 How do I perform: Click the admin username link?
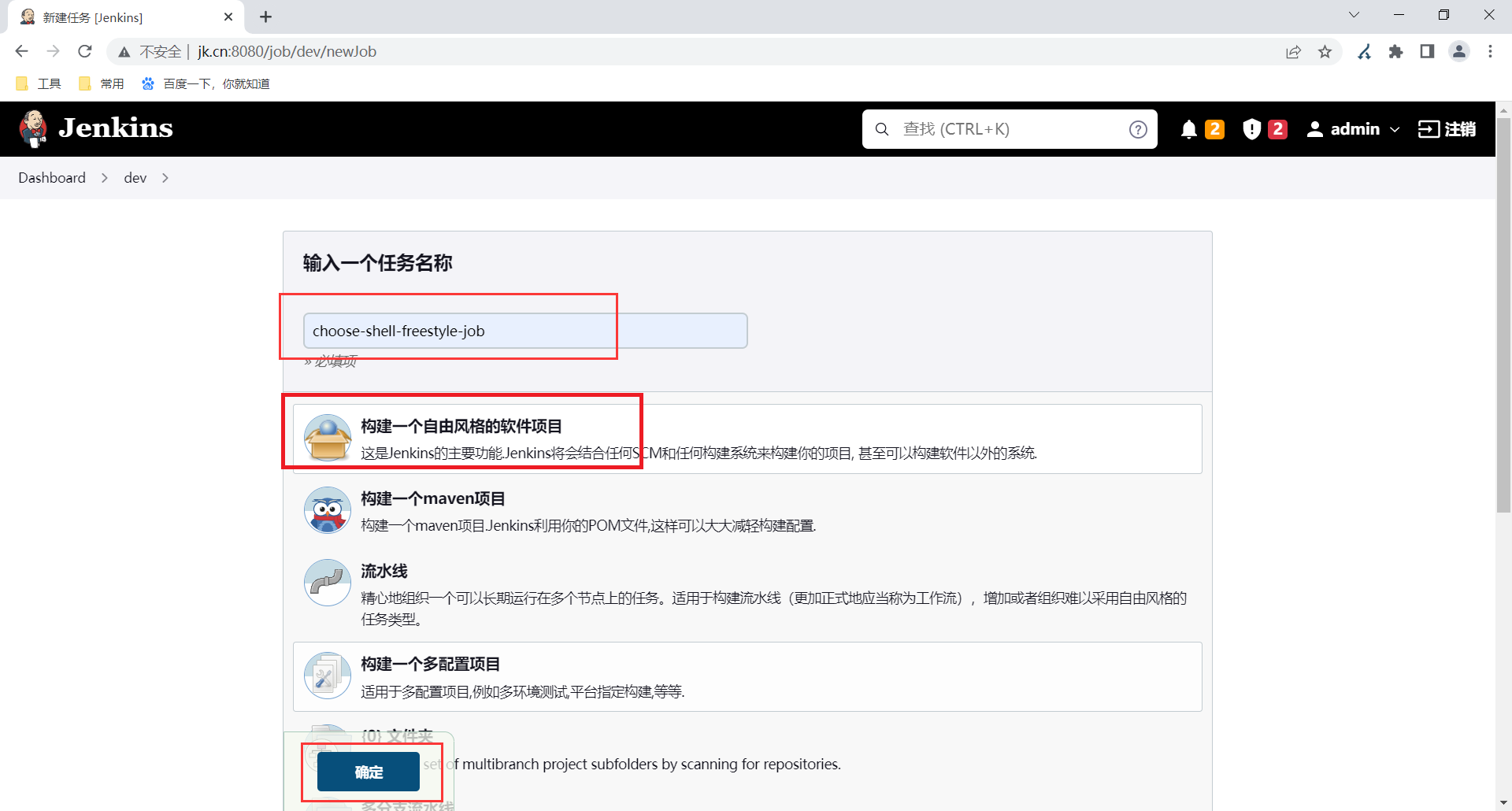pyautogui.click(x=1355, y=129)
